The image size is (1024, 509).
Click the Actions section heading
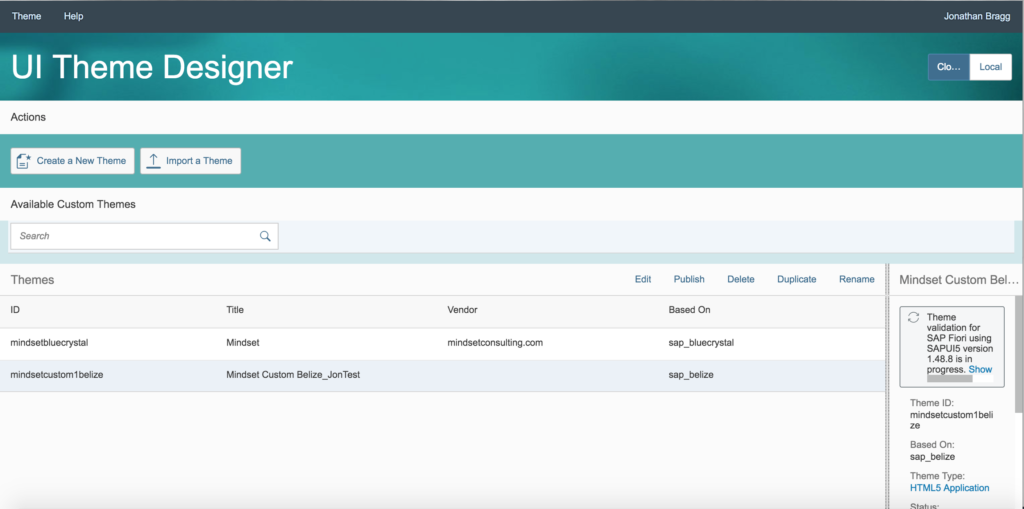coord(28,118)
